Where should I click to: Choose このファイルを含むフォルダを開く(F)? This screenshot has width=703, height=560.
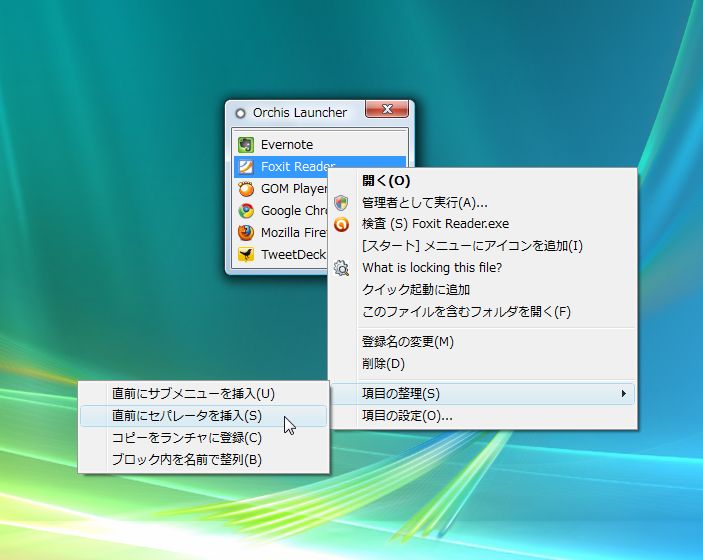(x=483, y=312)
